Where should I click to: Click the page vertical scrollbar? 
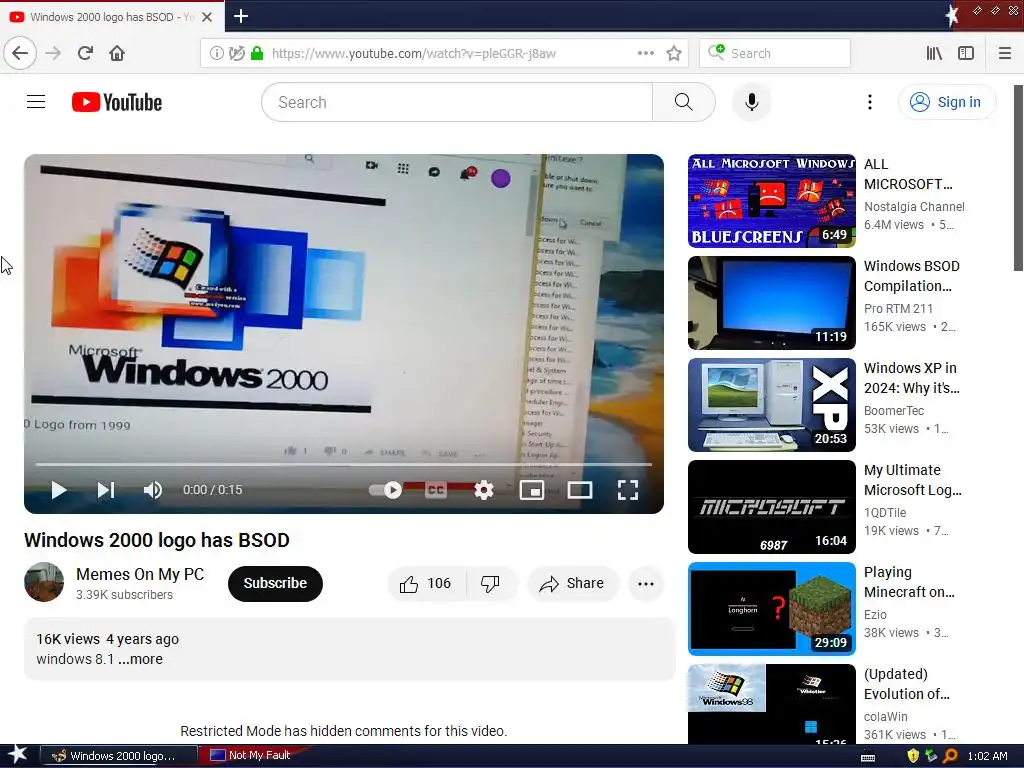(1017, 178)
